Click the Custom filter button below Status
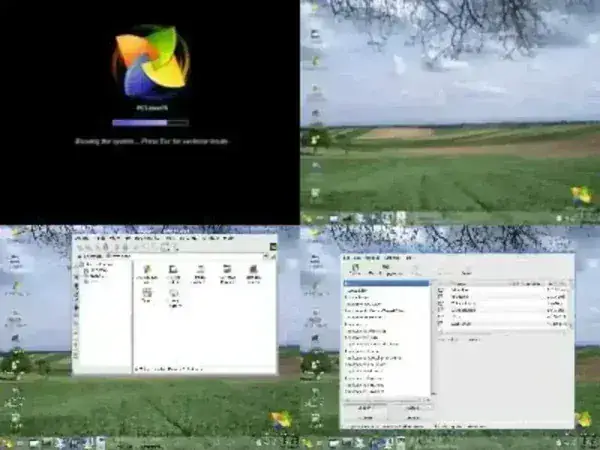The width and height of the screenshot is (600, 450). (412, 417)
